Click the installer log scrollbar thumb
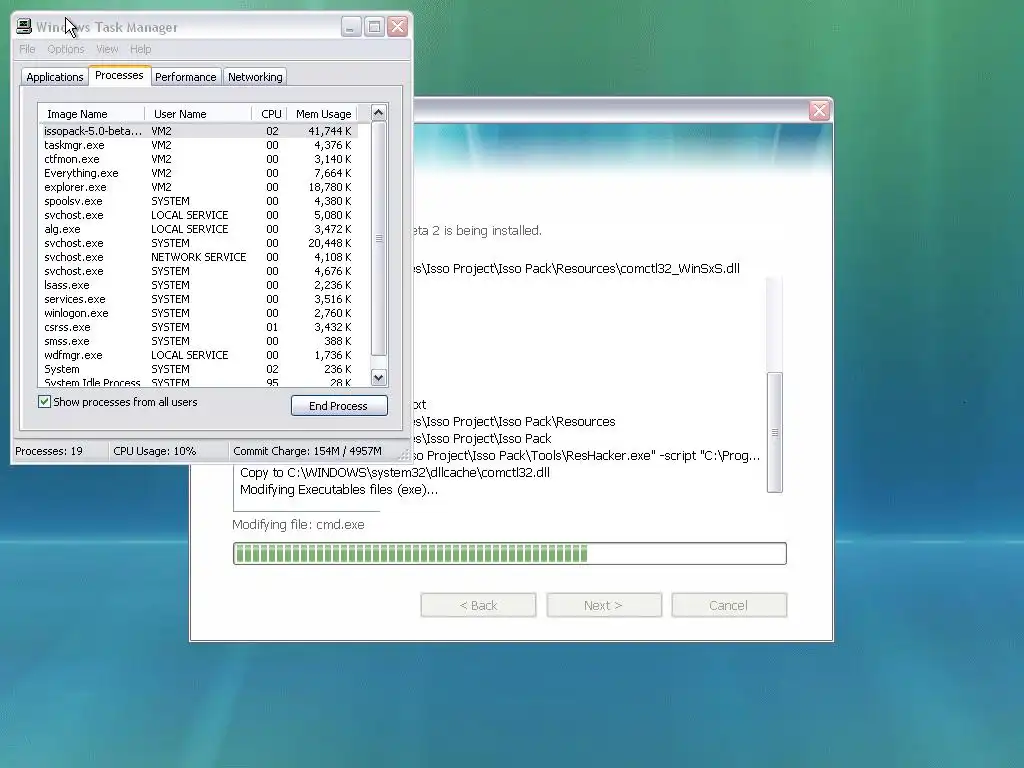The image size is (1024, 768). tap(775, 432)
